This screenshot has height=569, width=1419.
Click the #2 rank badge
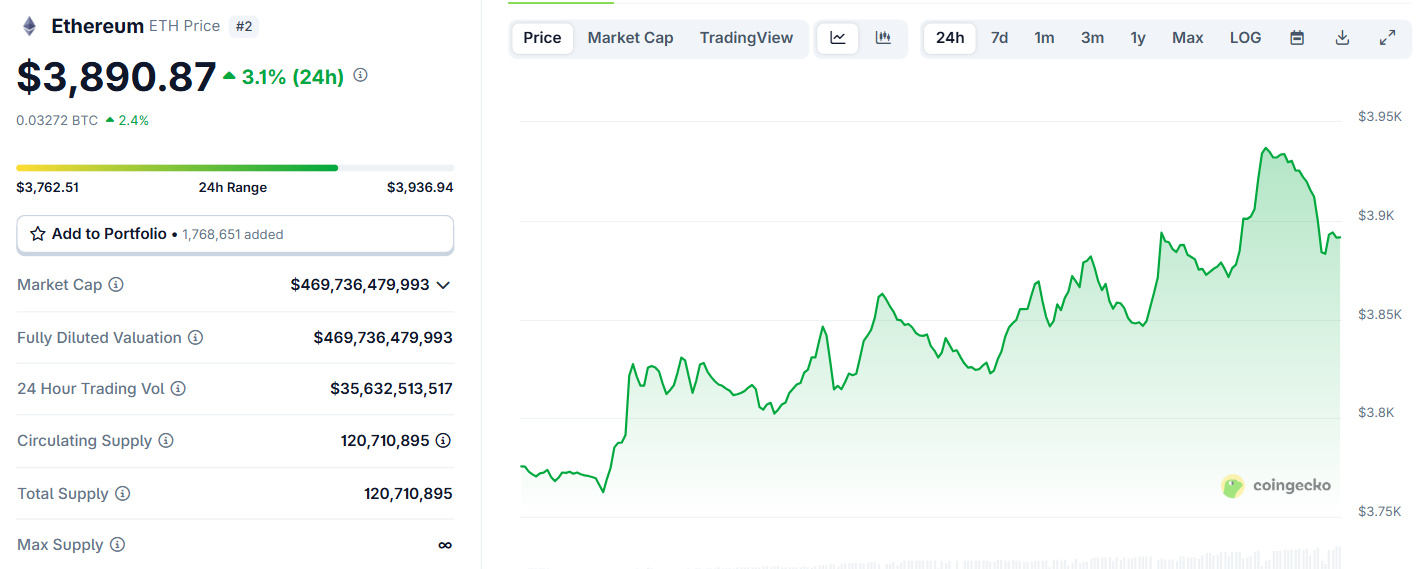pos(243,27)
